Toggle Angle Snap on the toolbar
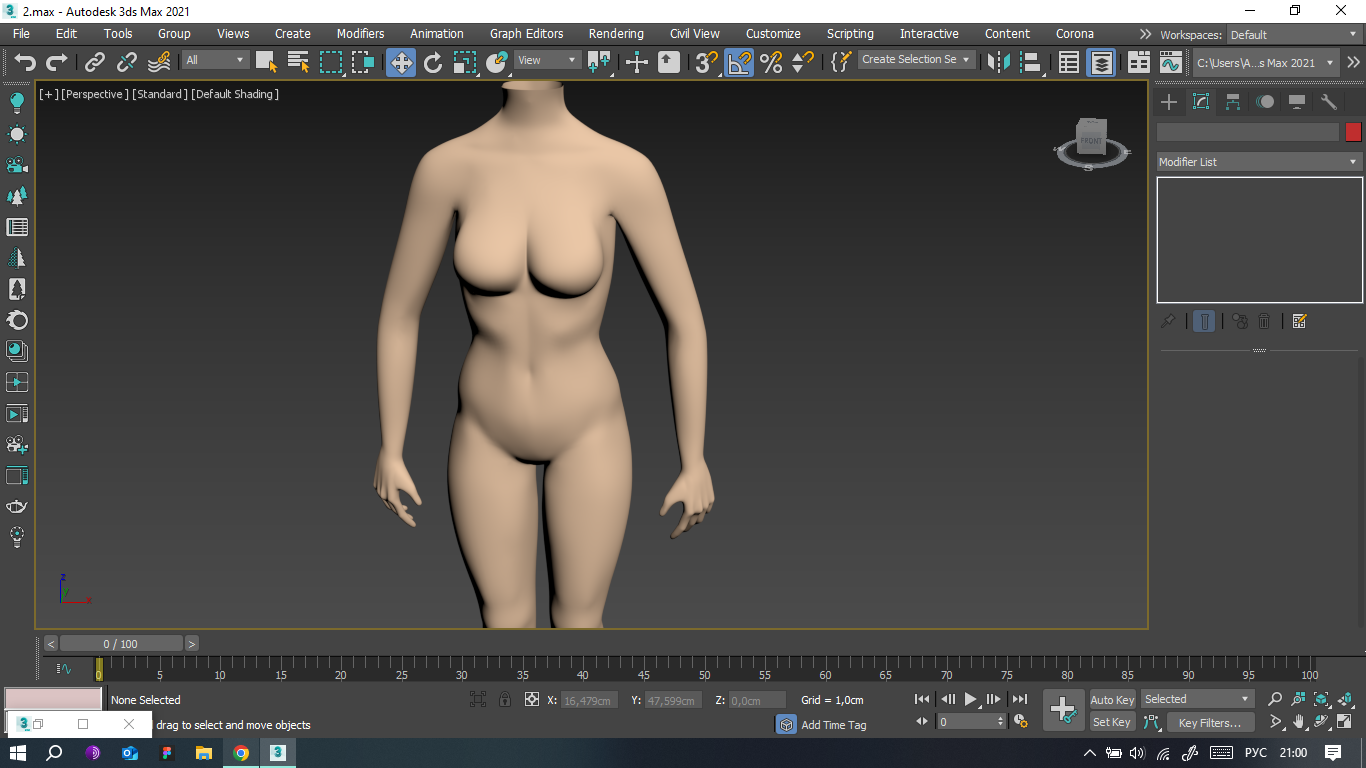This screenshot has height=768, width=1366. [739, 62]
